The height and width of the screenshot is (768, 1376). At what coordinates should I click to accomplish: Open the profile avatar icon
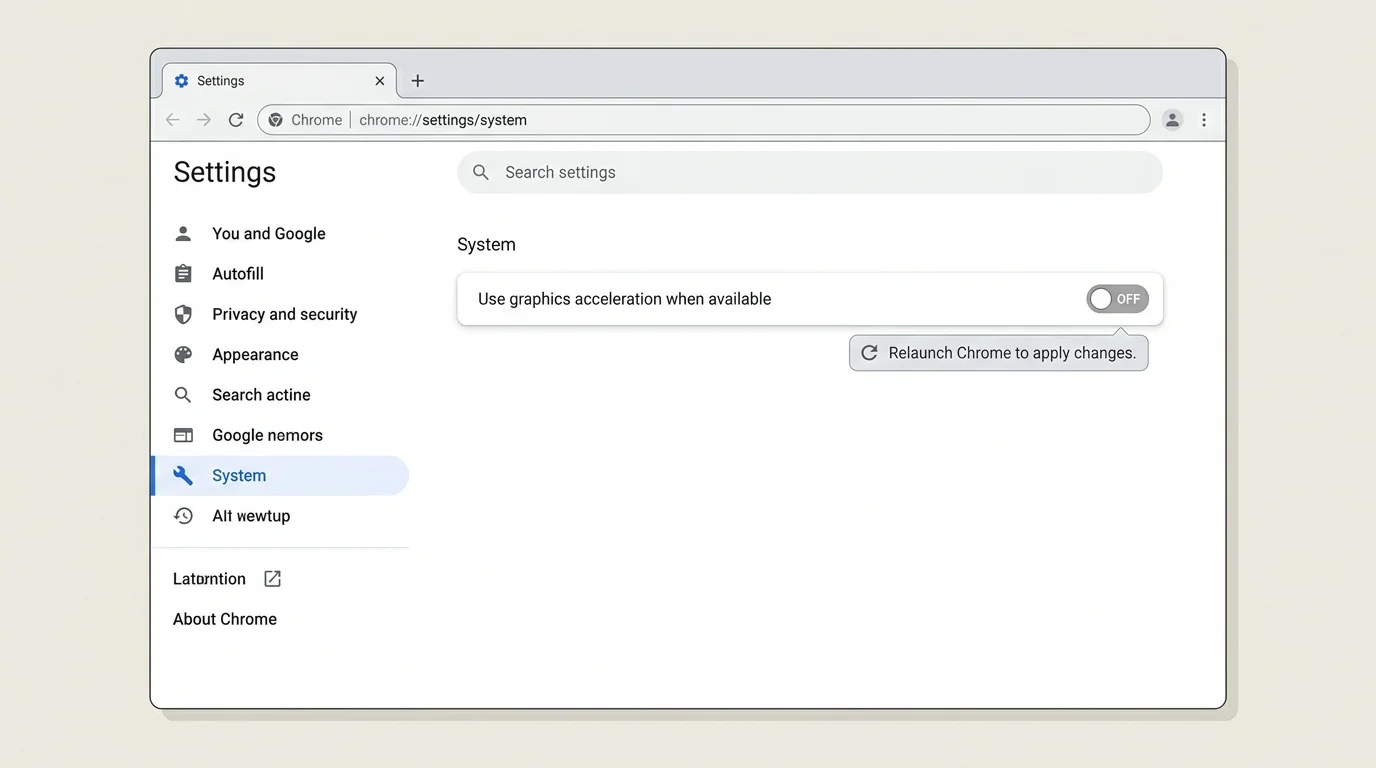pyautogui.click(x=1173, y=120)
